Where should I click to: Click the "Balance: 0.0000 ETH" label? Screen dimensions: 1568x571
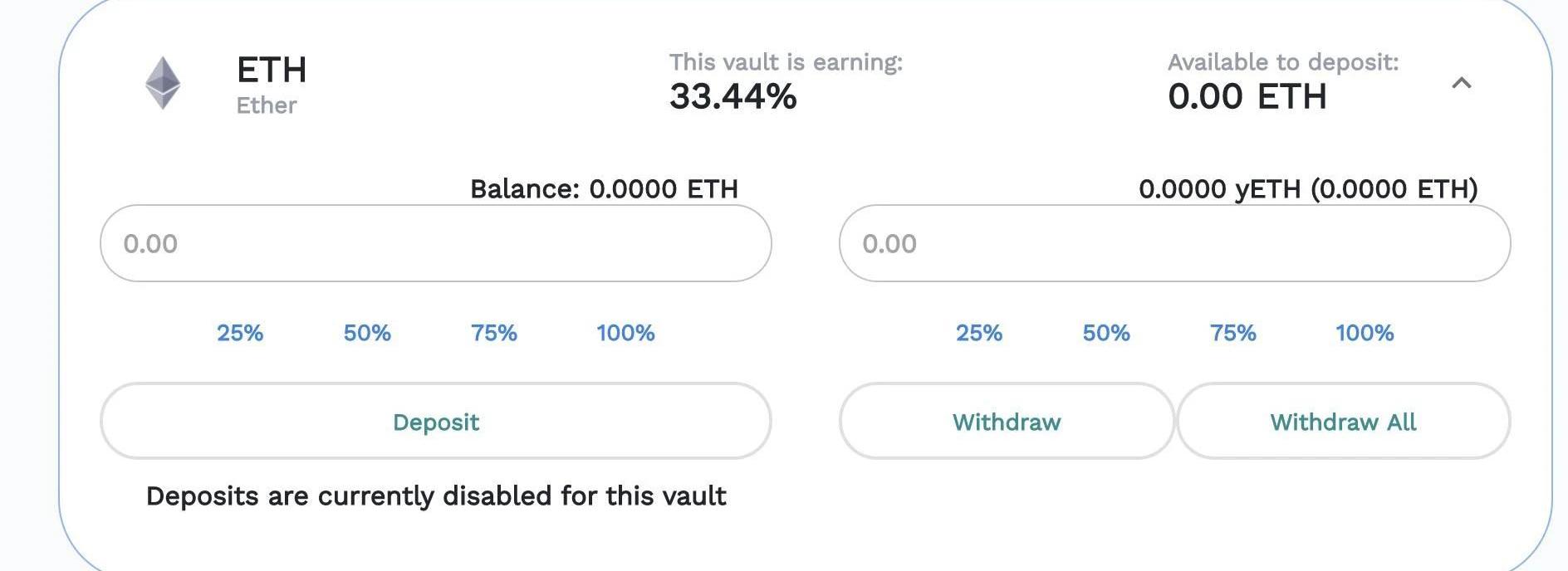pos(604,189)
